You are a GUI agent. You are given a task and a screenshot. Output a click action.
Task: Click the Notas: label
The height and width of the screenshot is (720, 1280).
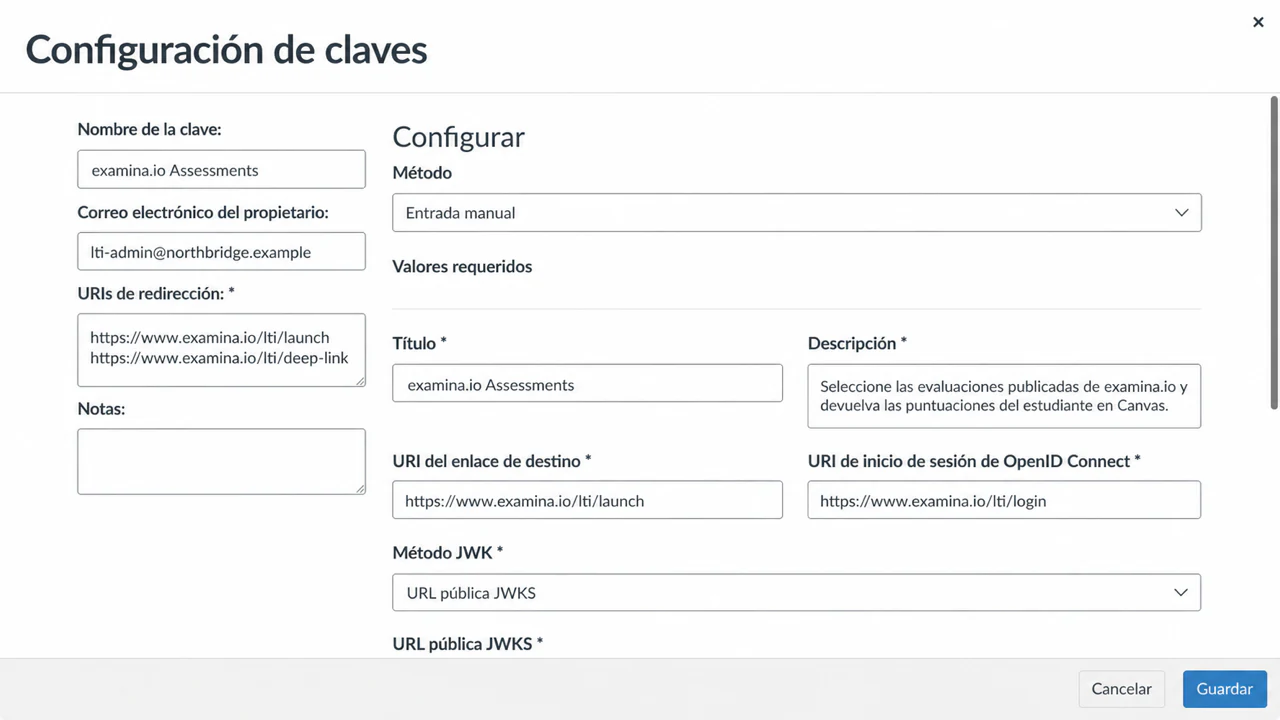[101, 409]
